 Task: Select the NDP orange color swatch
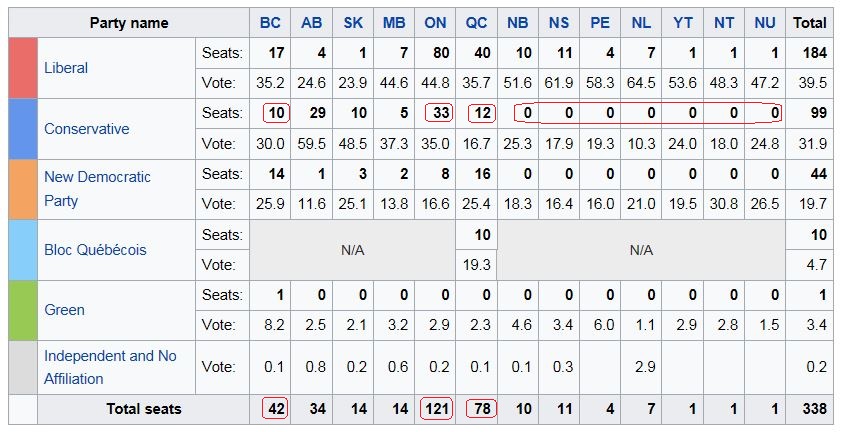tap(23, 189)
